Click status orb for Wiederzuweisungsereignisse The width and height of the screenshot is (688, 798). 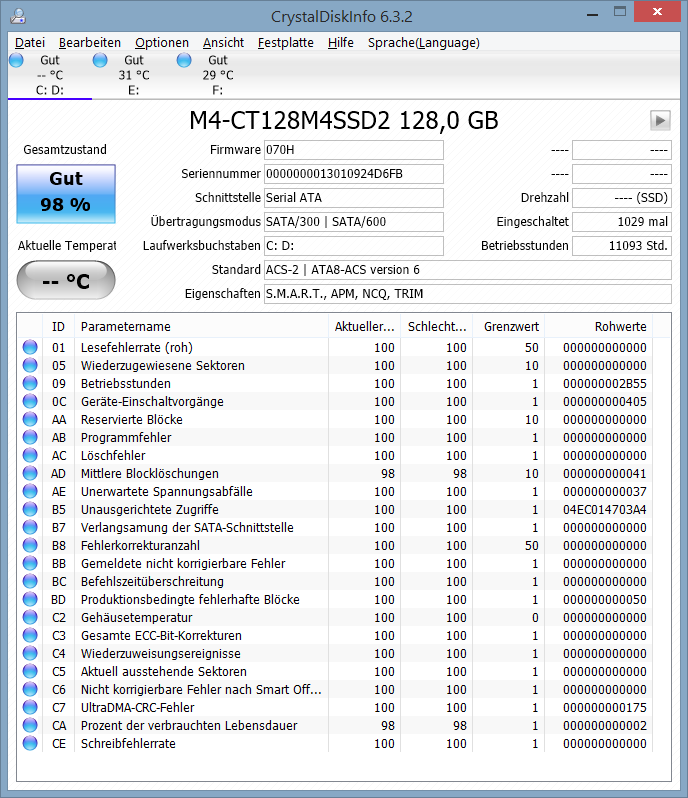[30, 653]
